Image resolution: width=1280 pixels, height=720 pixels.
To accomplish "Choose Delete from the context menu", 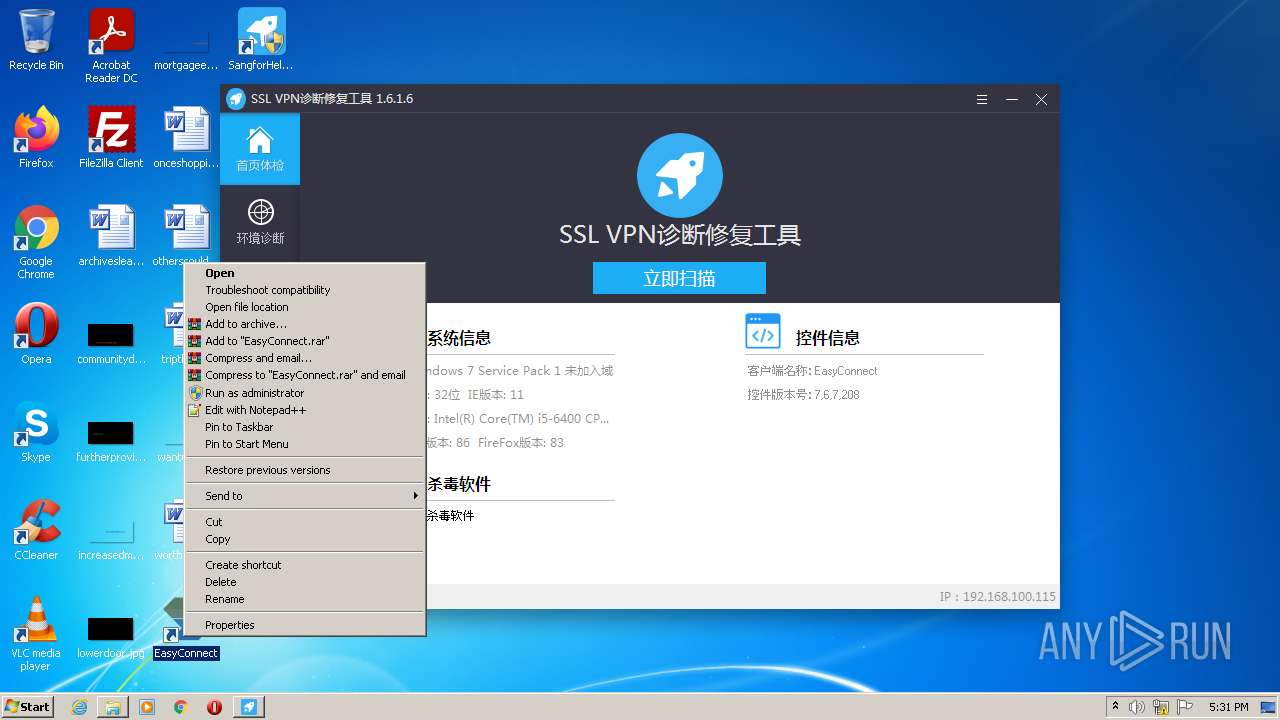I will click(305, 582).
